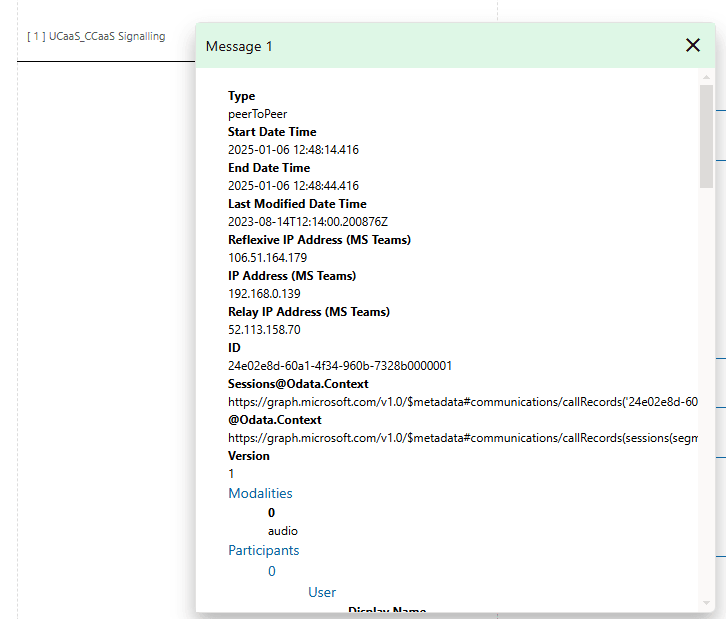
Task: Click the ID value 24e02e8d-60a1-4f34-960b-7328b0000001
Action: (x=340, y=366)
